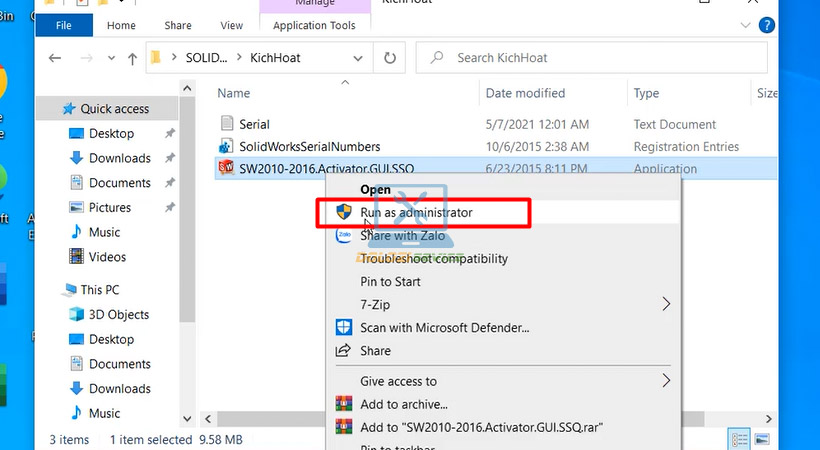Choose Pin to Start
This screenshot has height=450, width=820.
tap(390, 282)
